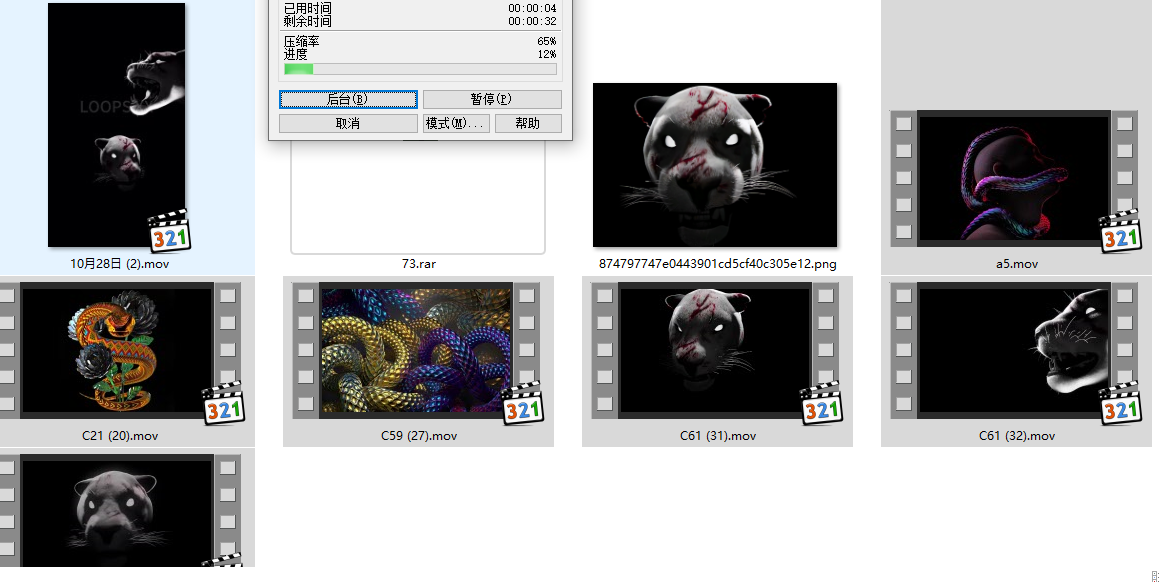Click the 874797747e0443901cd5cf40c305e12.png file name

point(718,264)
